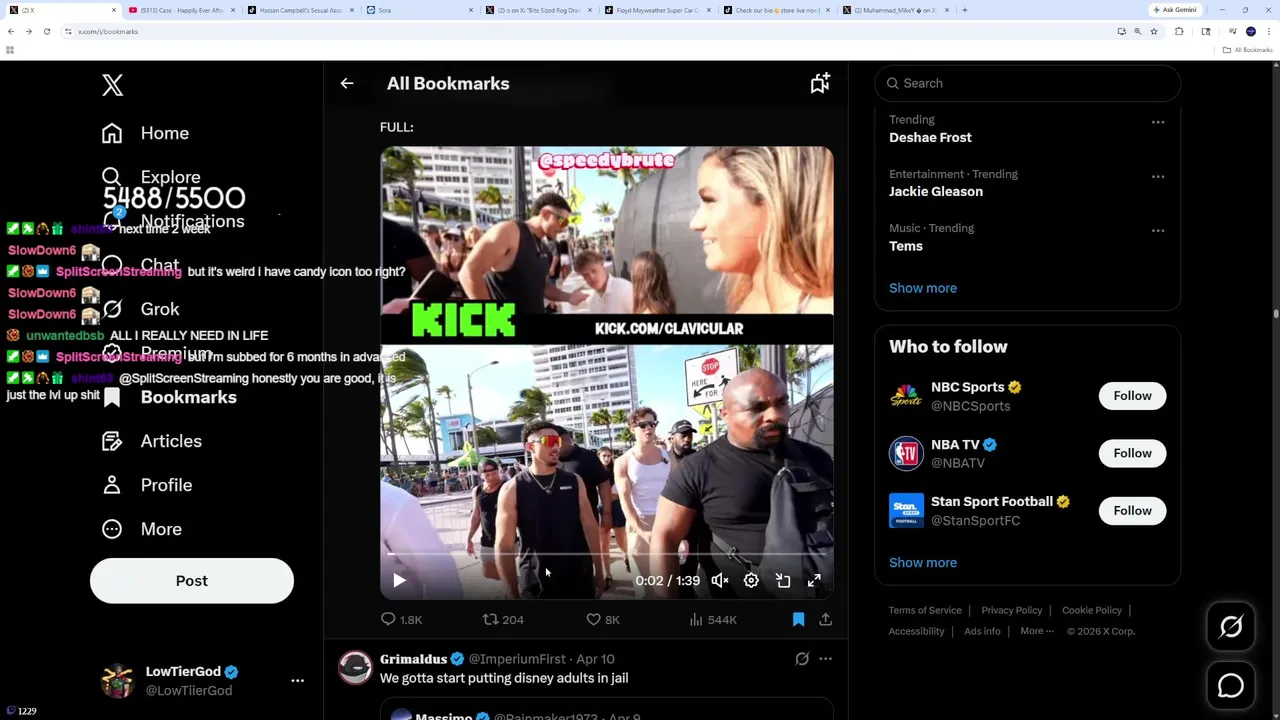Play the video with the play button
The width and height of the screenshot is (1280, 720).
pos(399,580)
